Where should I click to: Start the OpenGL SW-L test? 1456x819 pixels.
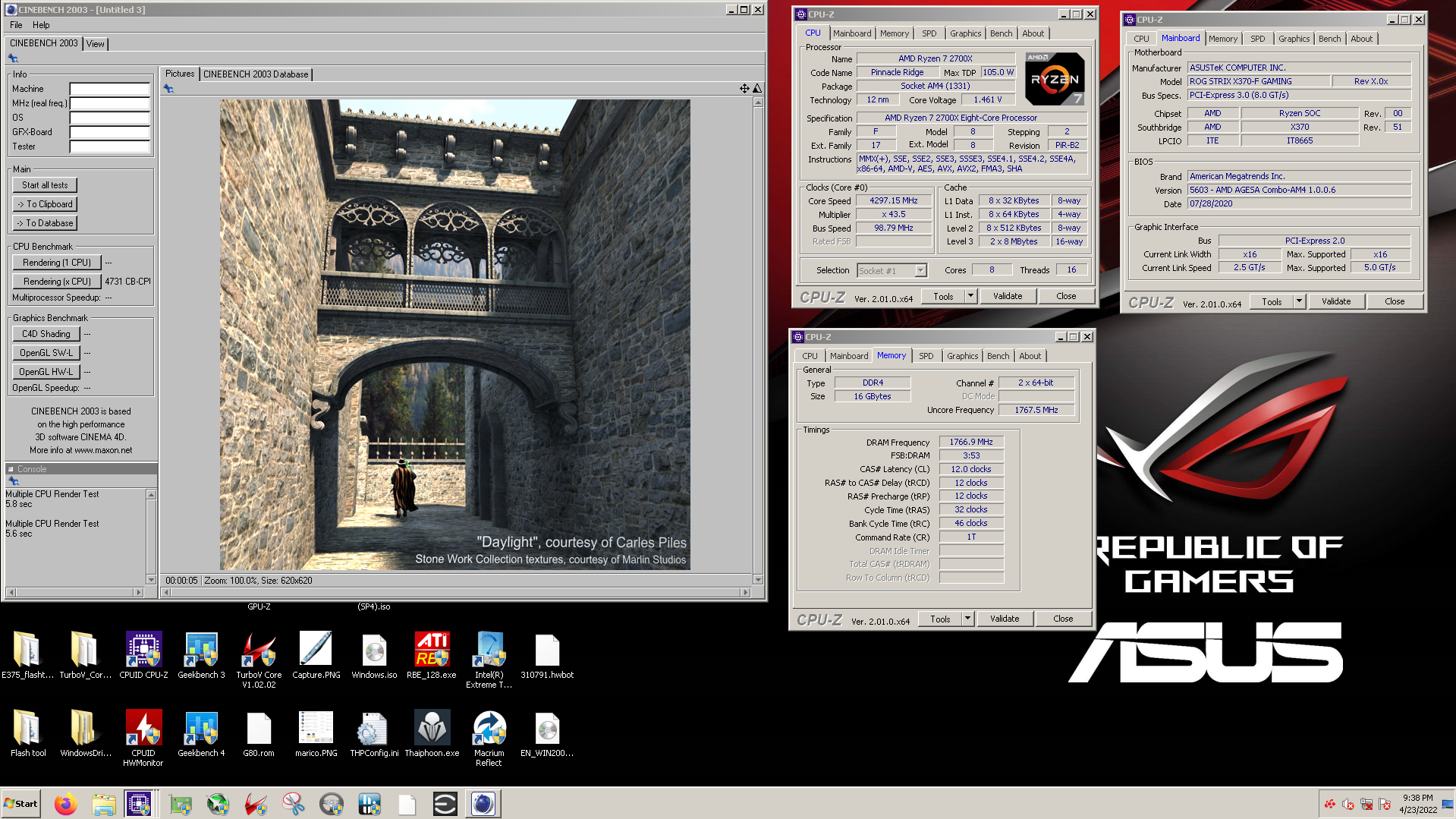point(46,353)
